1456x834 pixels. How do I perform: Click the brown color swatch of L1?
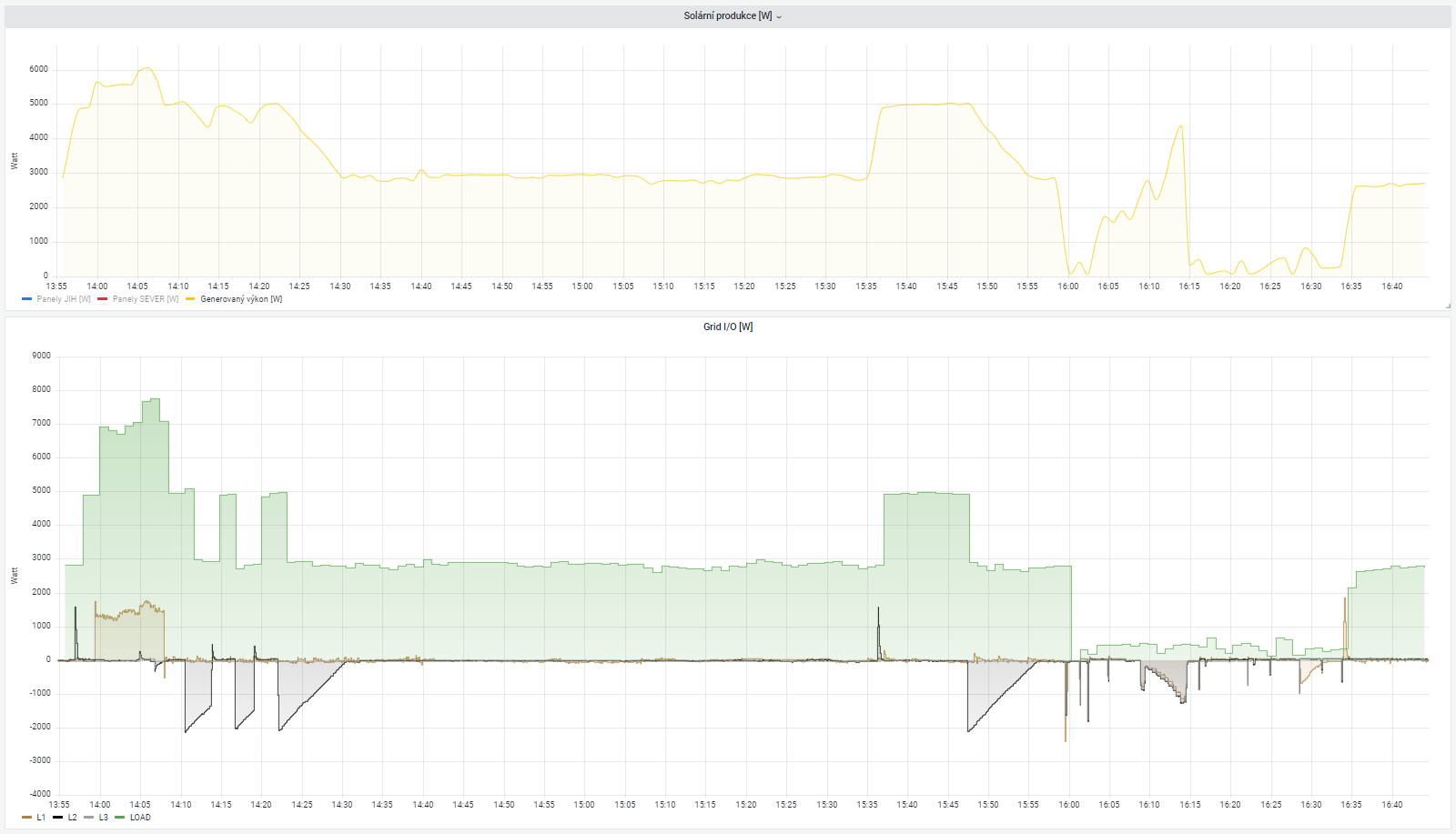coord(27,818)
